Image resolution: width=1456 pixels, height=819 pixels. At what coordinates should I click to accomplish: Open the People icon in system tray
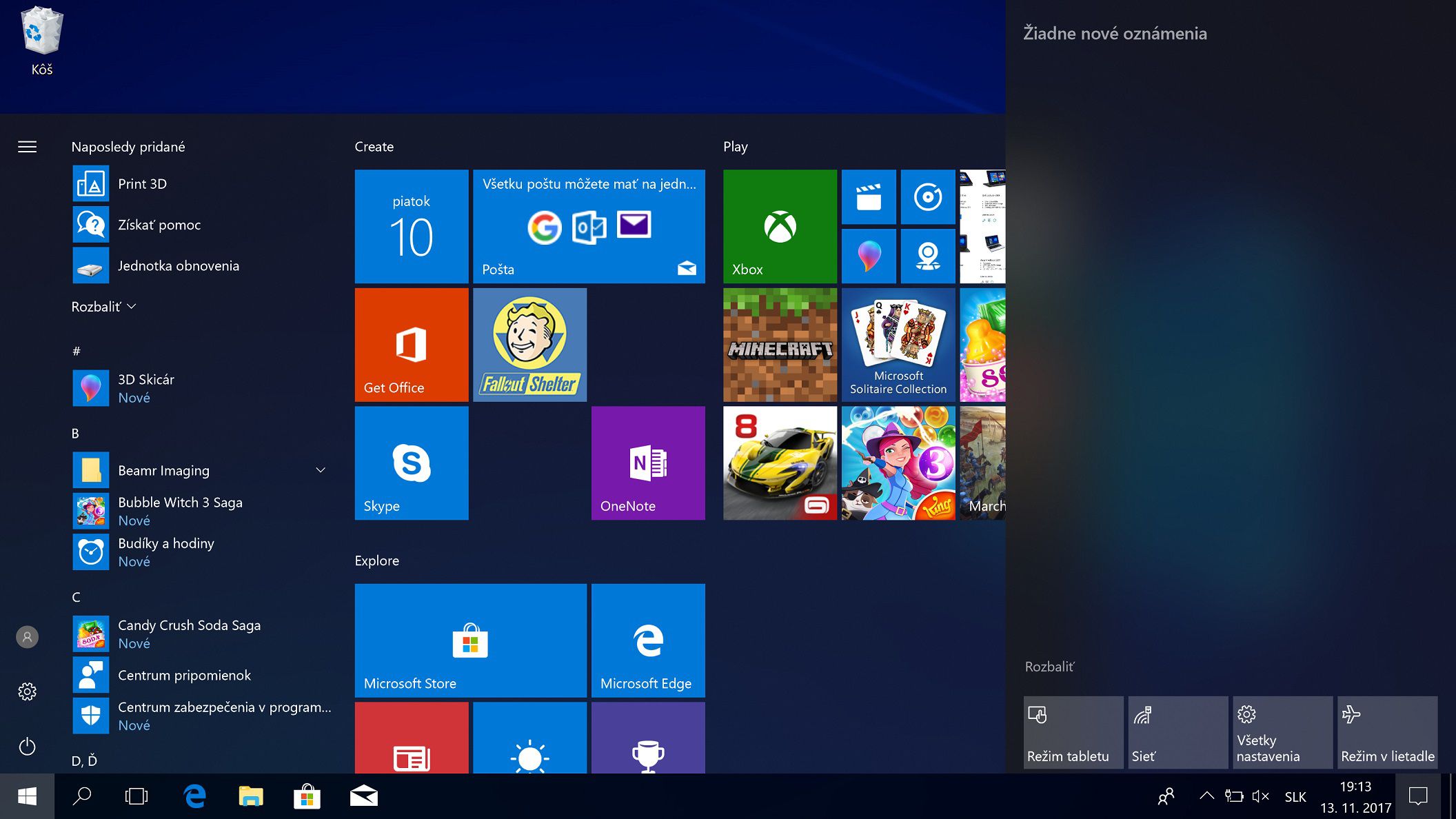pyautogui.click(x=1166, y=796)
